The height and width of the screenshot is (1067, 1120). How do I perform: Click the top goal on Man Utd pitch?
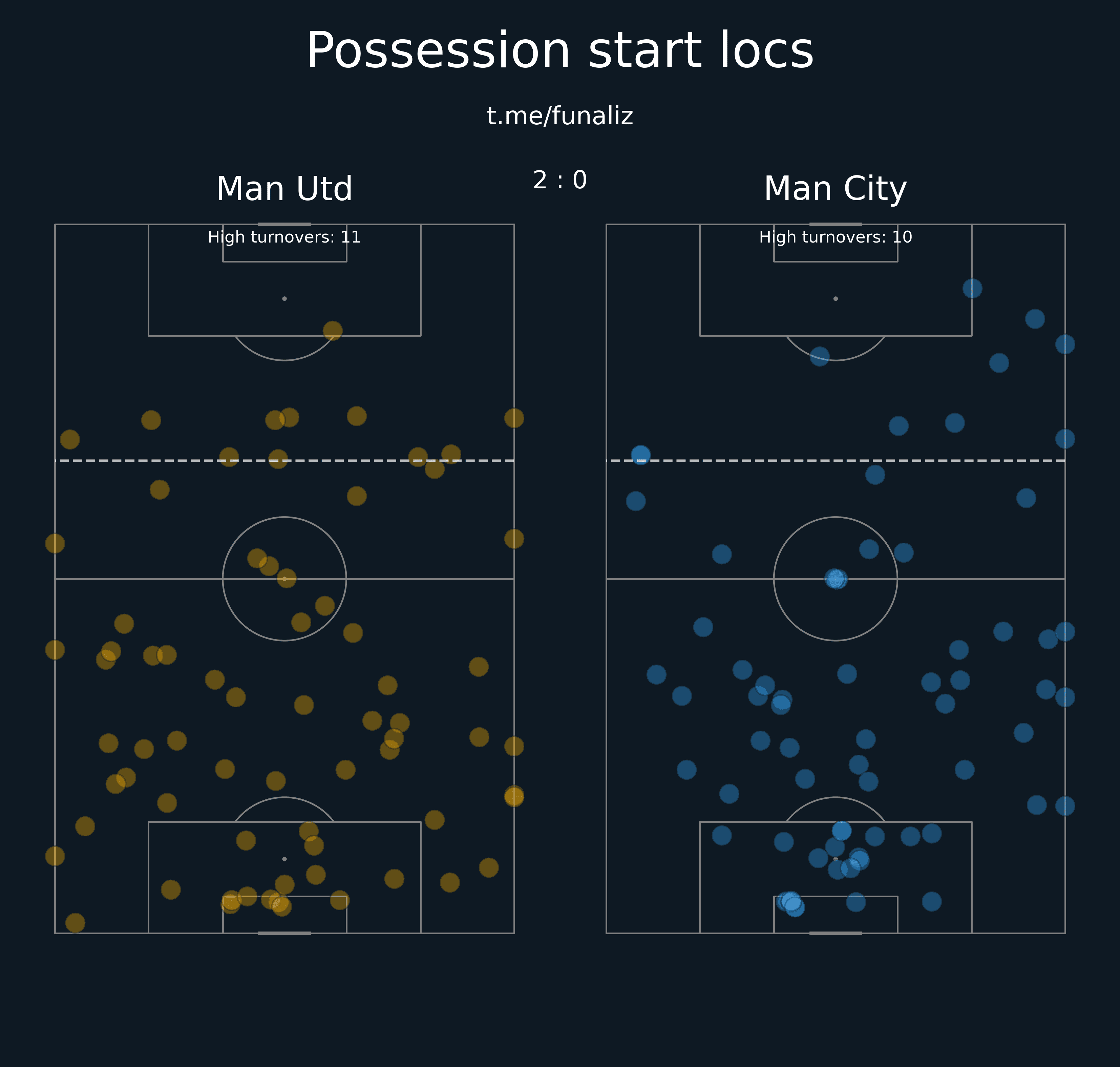click(x=284, y=224)
